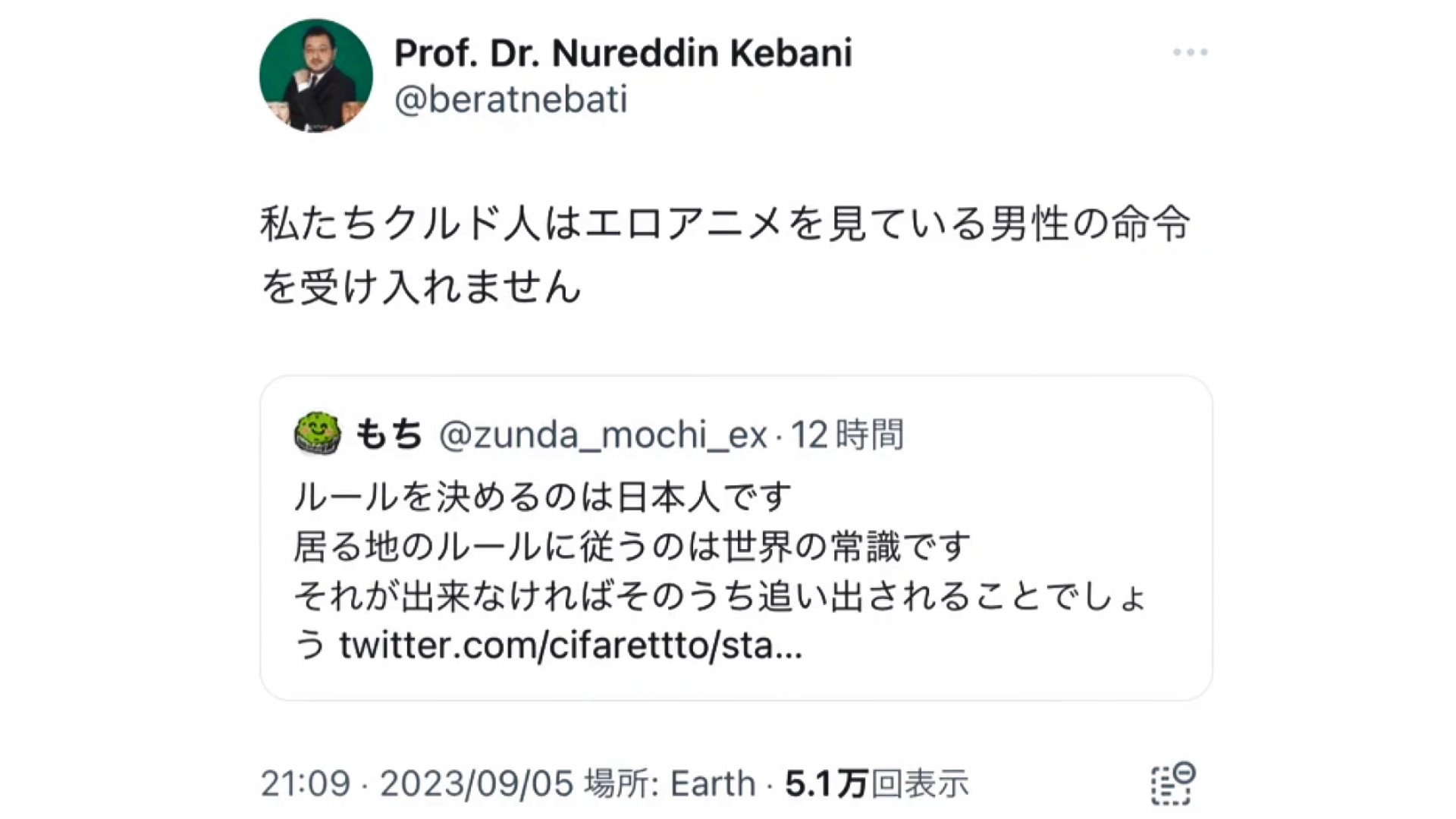Click the 21:09 post time
The width and height of the screenshot is (1456, 819).
coord(306,783)
